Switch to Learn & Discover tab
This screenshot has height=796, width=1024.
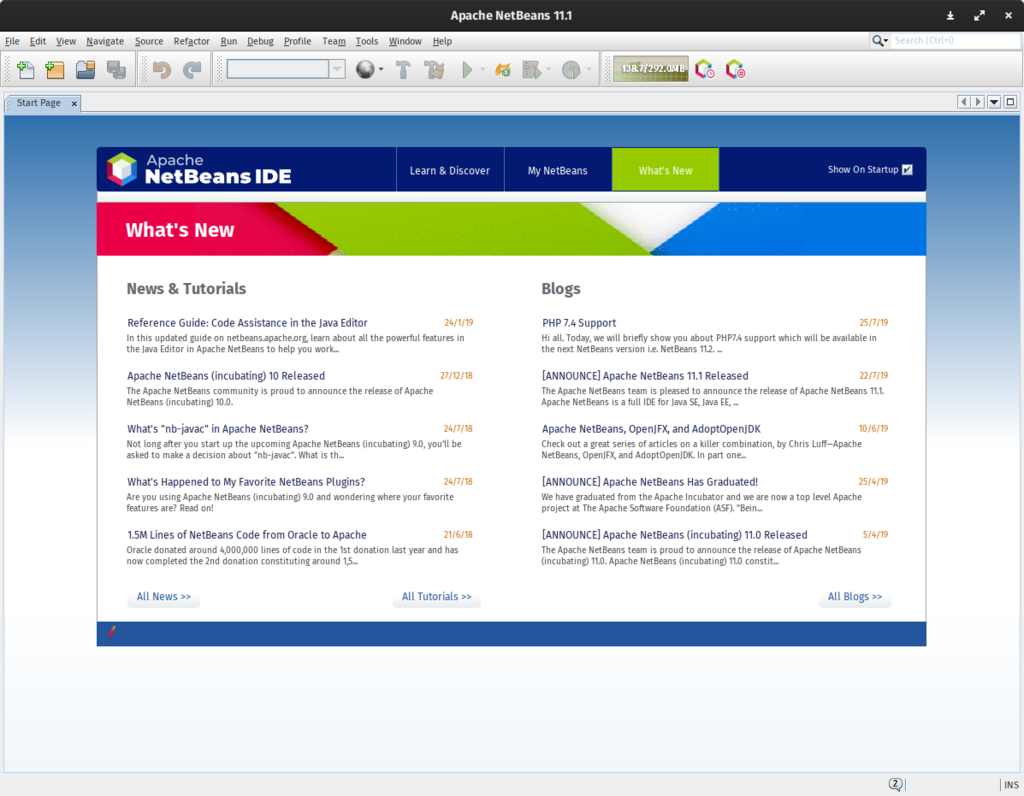(x=450, y=170)
